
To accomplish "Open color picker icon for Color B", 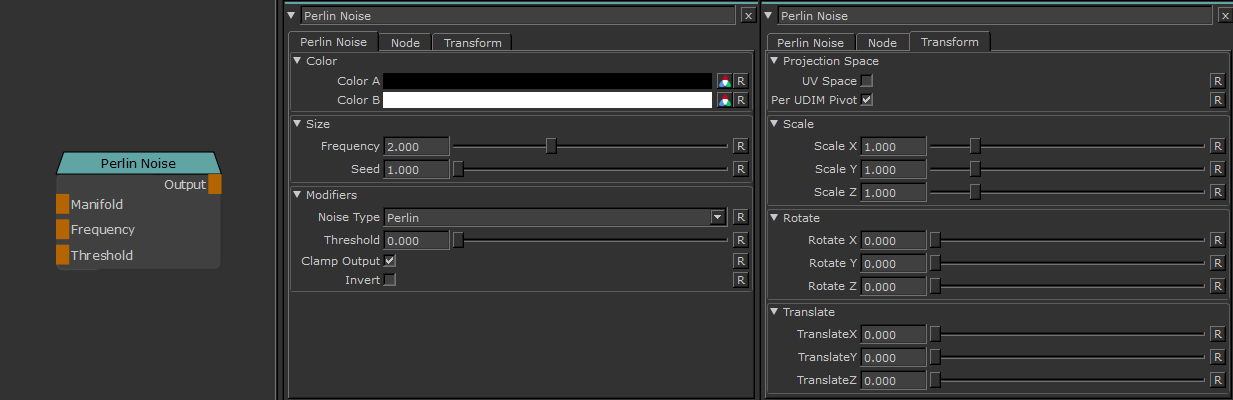I will [724, 100].
